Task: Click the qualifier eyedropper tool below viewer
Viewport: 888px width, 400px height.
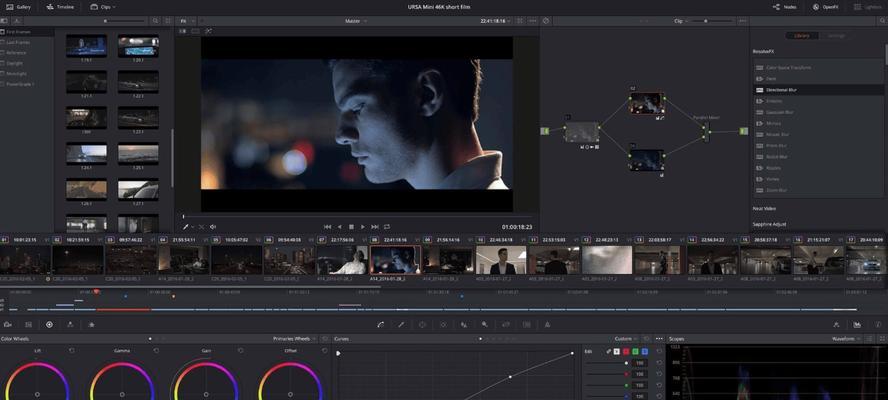Action: click(185, 227)
